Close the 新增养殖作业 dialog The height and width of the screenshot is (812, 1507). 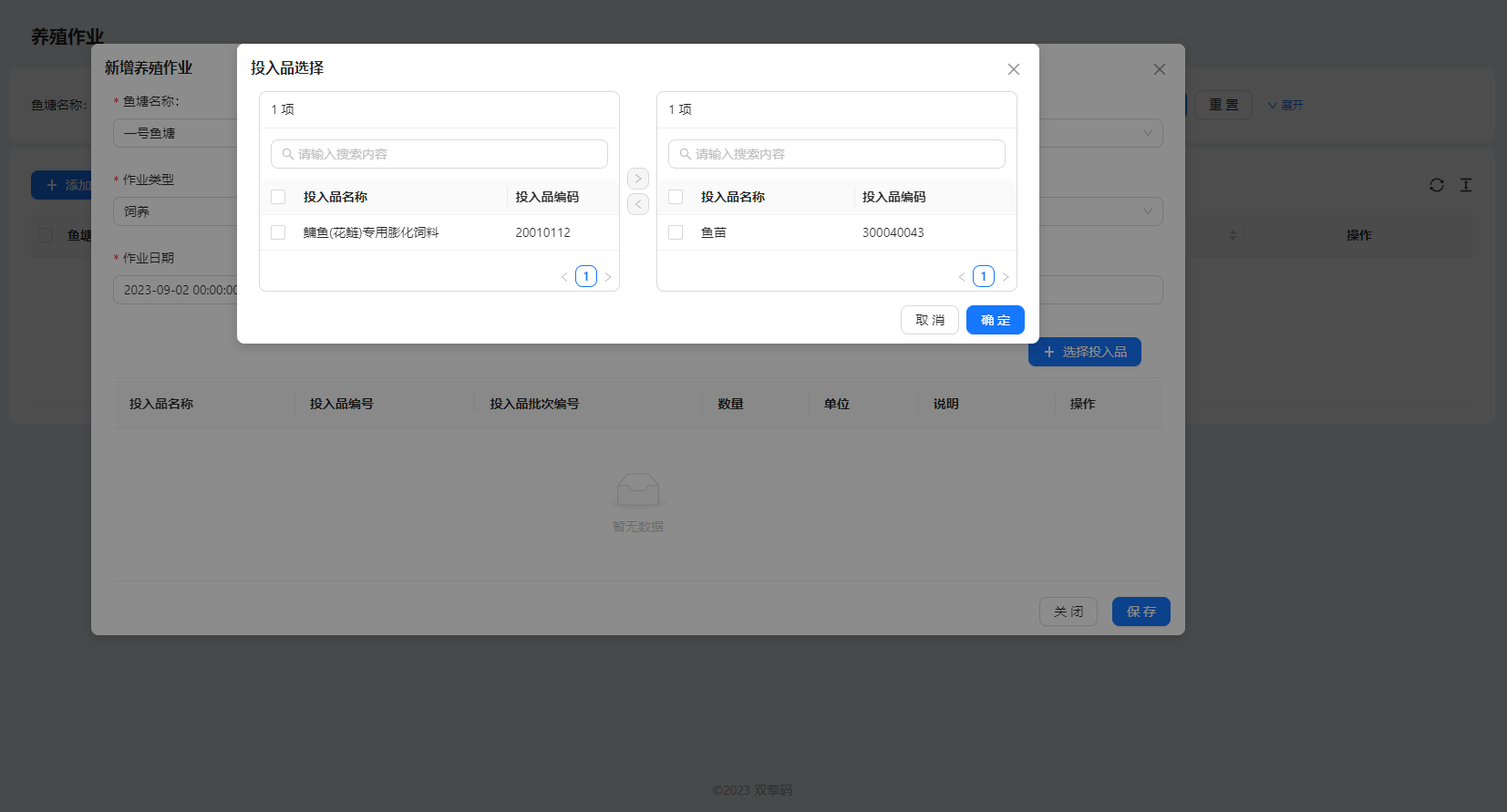coord(1159,69)
